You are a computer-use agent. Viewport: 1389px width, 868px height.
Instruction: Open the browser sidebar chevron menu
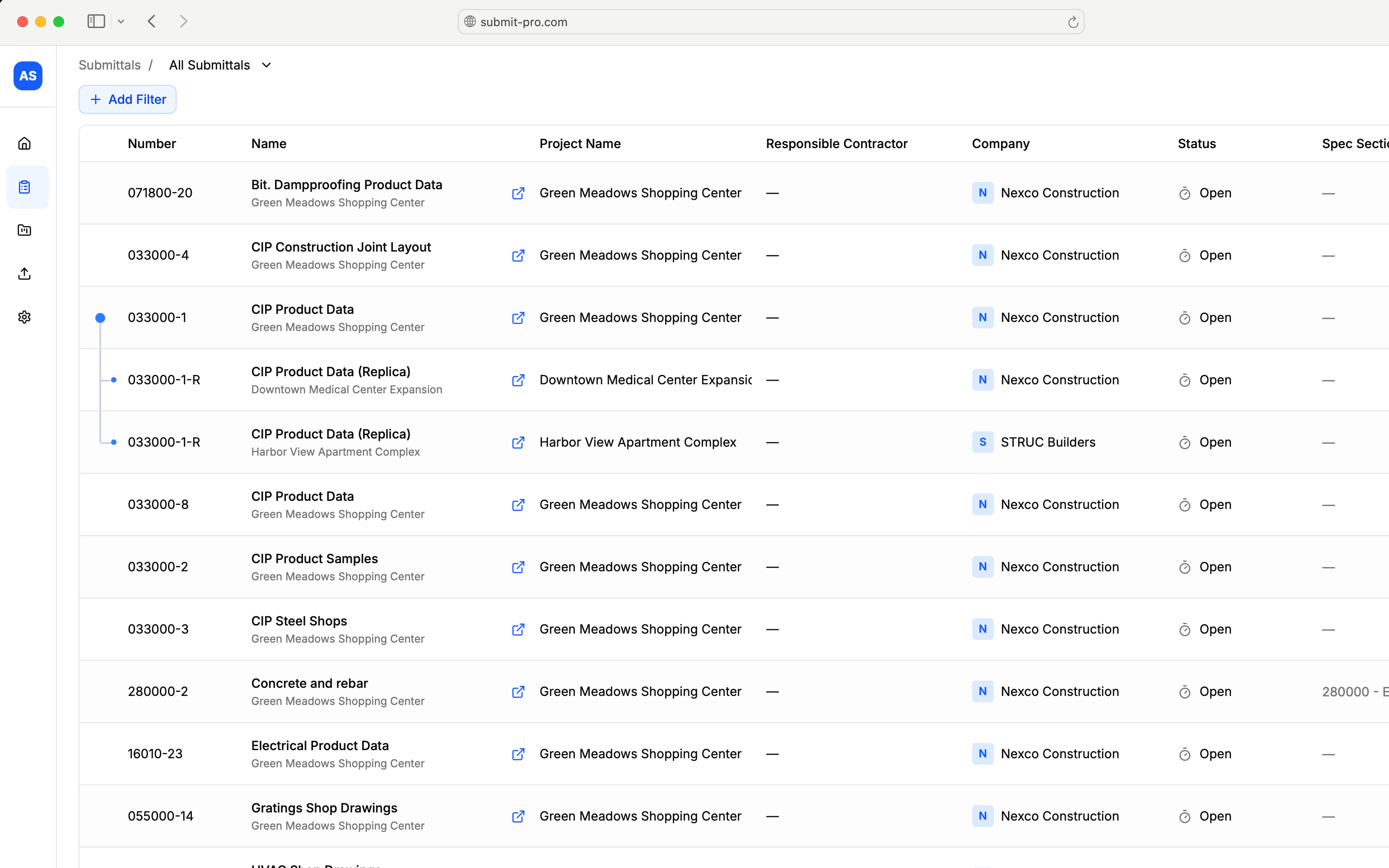(121, 22)
